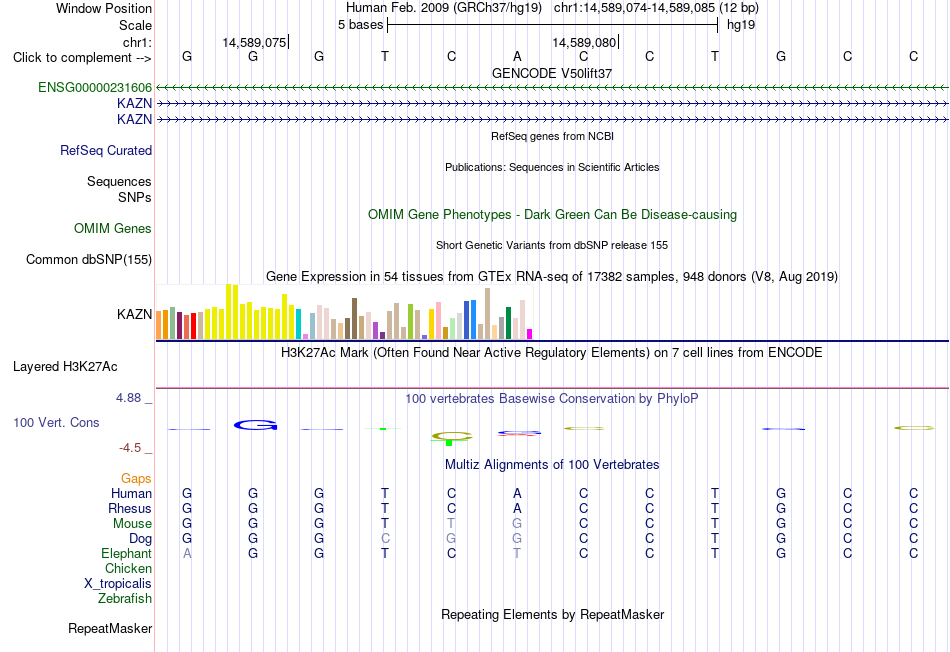Click the Window Position label
Image resolution: width=950 pixels, height=652 pixels.
[x=104, y=8]
